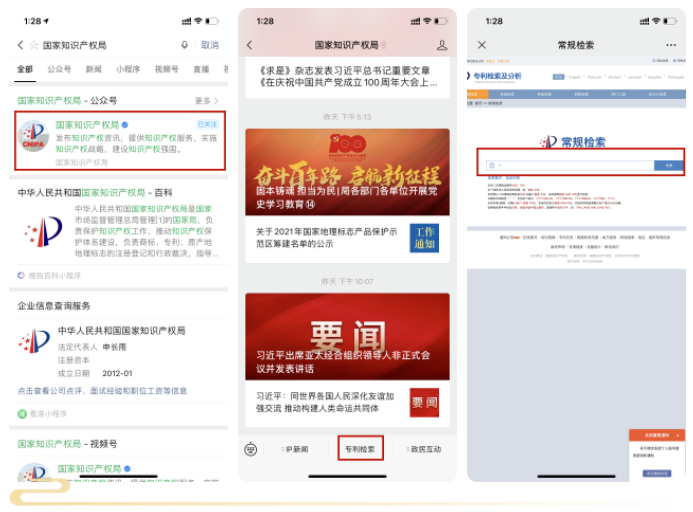Open the 视频号 tab
This screenshot has width=693, height=512.
(x=167, y=69)
